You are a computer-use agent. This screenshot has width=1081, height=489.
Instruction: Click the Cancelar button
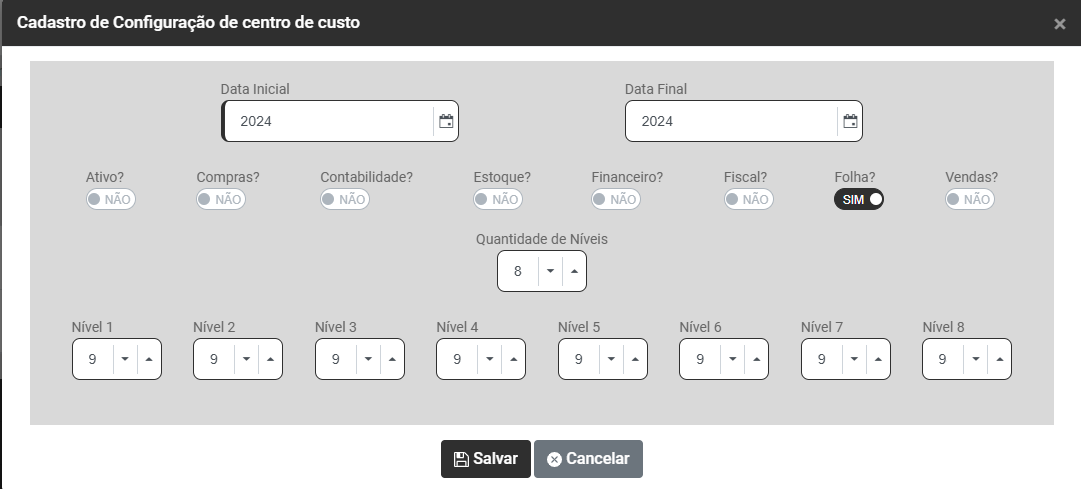(x=588, y=459)
